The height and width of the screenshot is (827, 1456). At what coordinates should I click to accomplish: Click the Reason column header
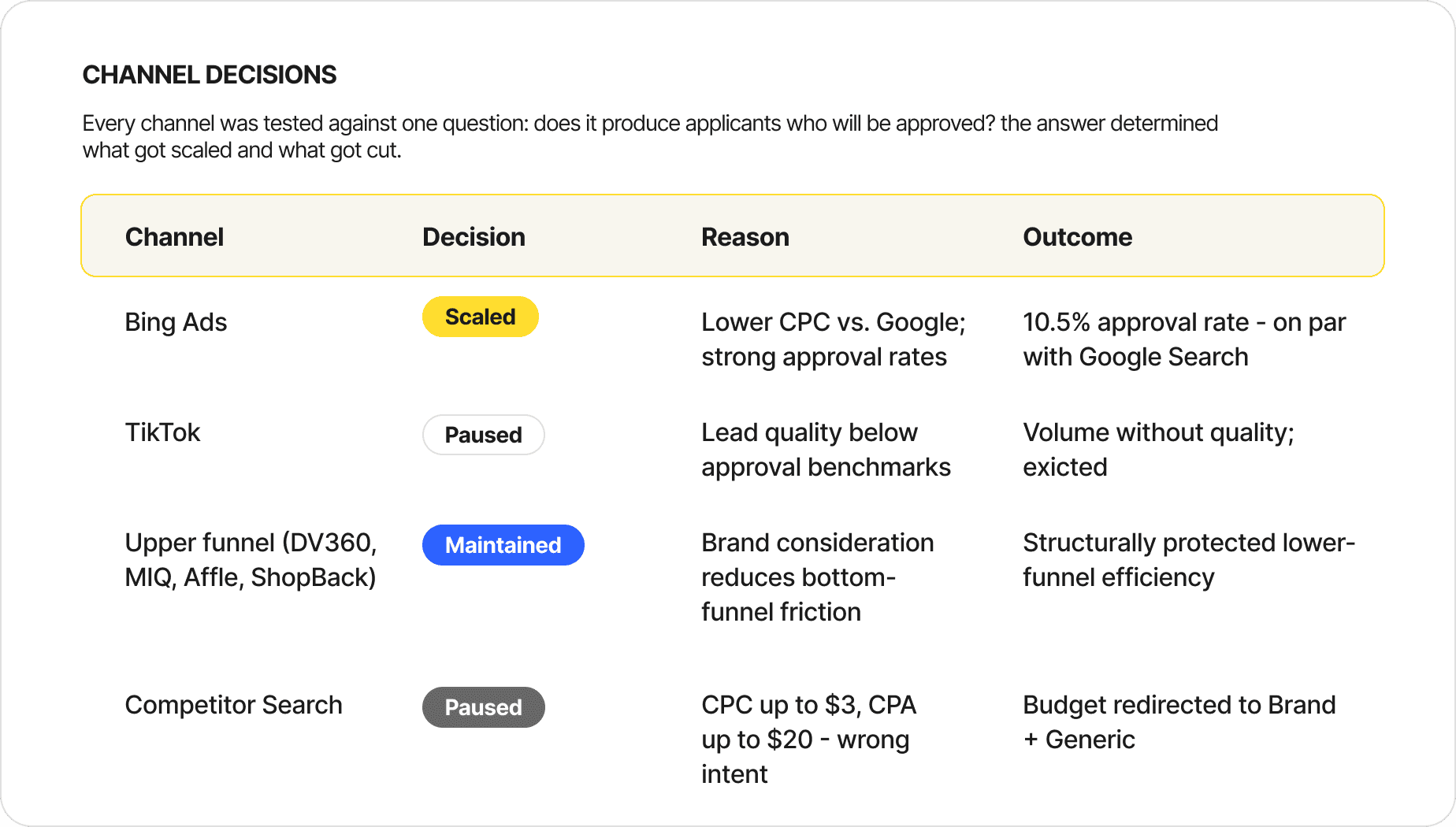(x=745, y=237)
